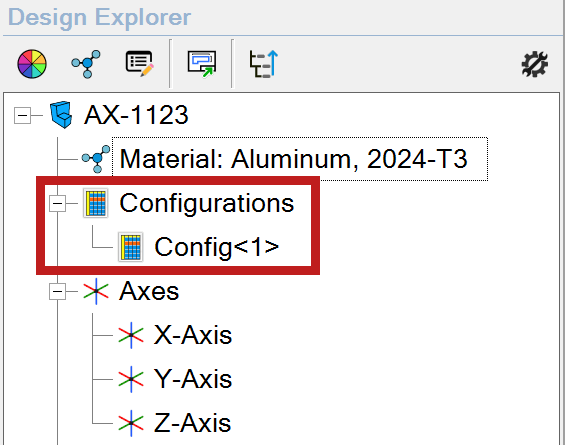Click the material molecule toolbar icon

point(86,64)
